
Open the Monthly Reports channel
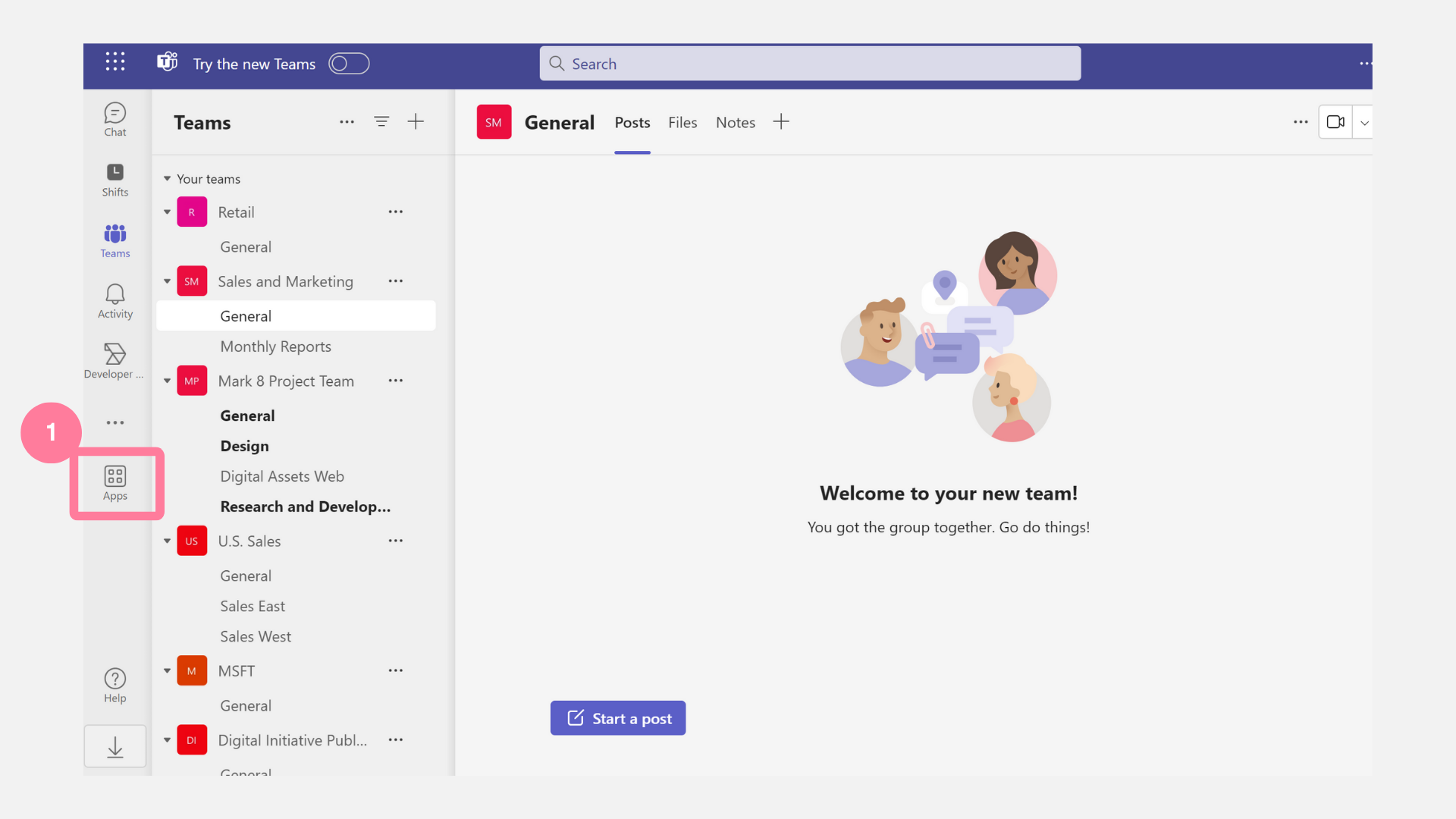coord(275,347)
